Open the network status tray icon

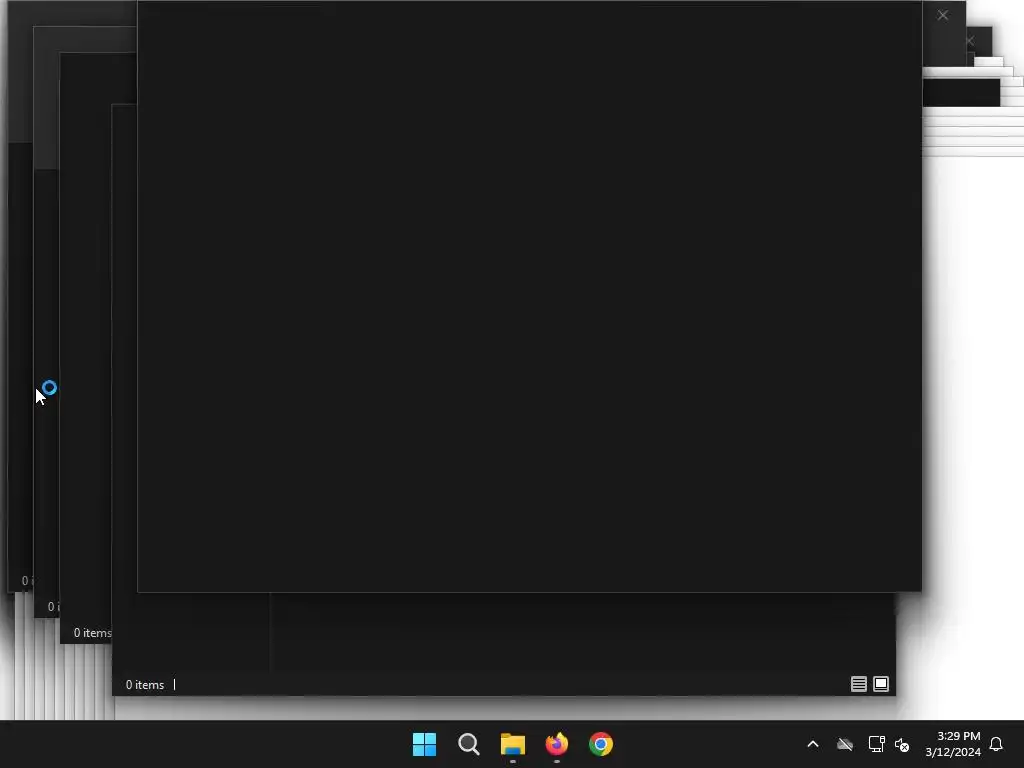pos(876,744)
